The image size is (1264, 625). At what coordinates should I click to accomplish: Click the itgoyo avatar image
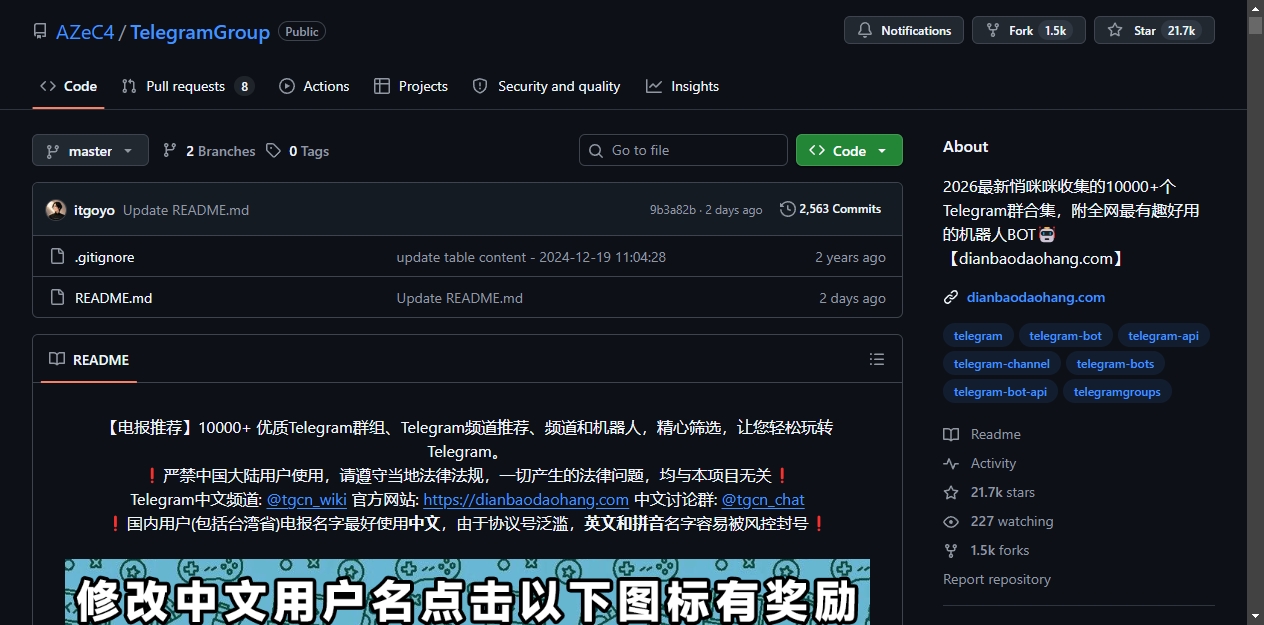tap(56, 210)
